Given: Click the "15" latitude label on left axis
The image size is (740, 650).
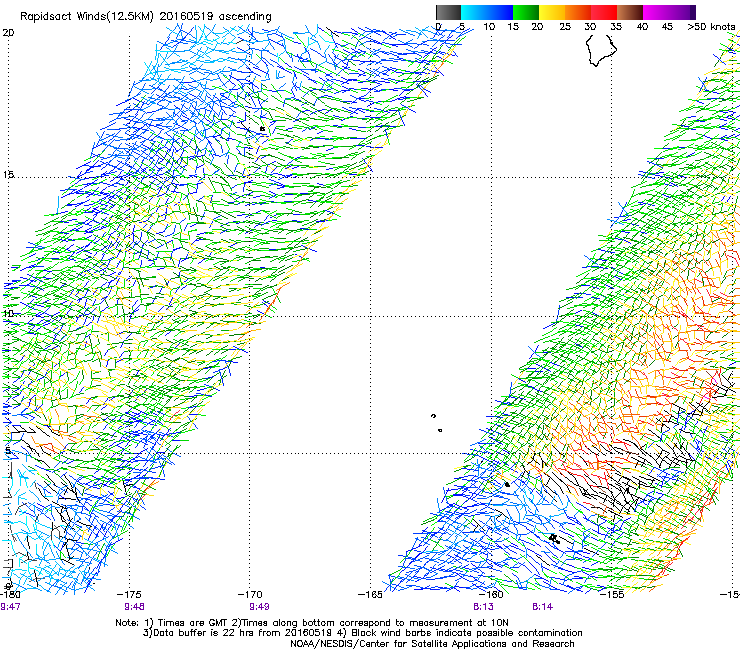Looking at the screenshot, I should coord(8,175).
